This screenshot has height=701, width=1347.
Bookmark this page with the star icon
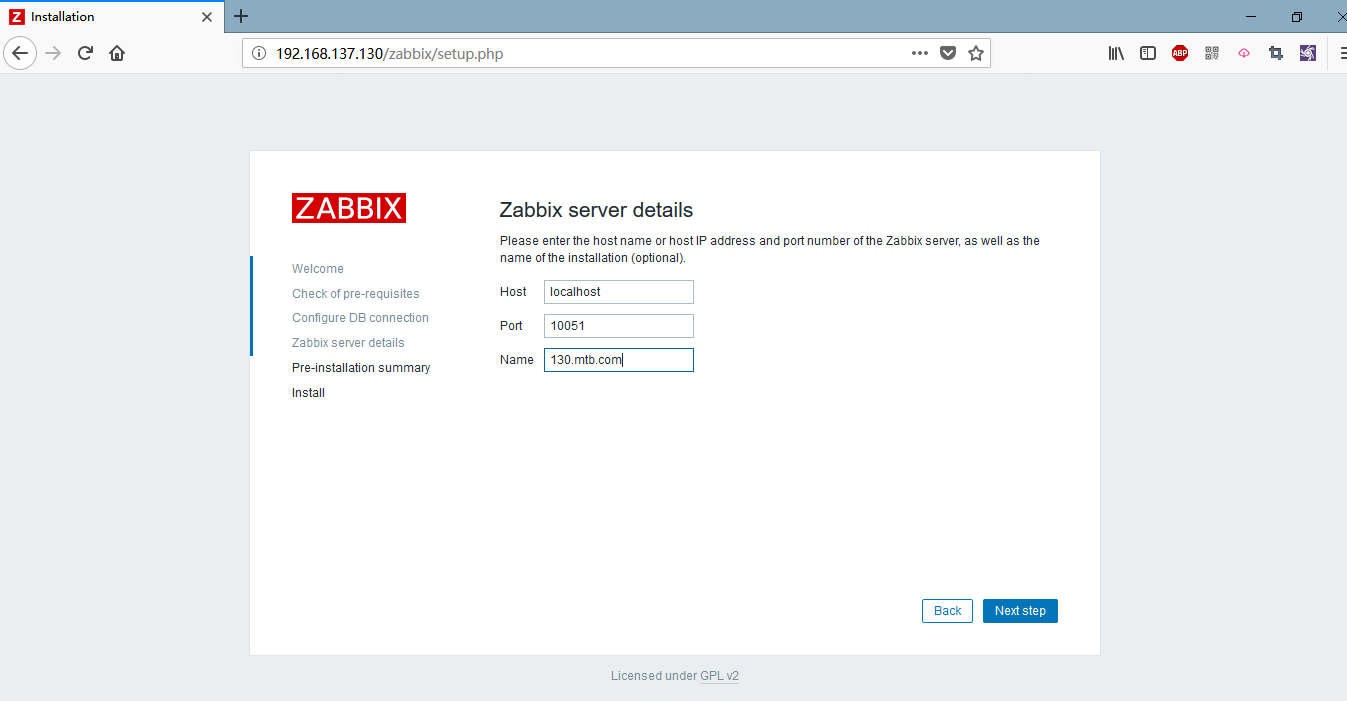976,53
